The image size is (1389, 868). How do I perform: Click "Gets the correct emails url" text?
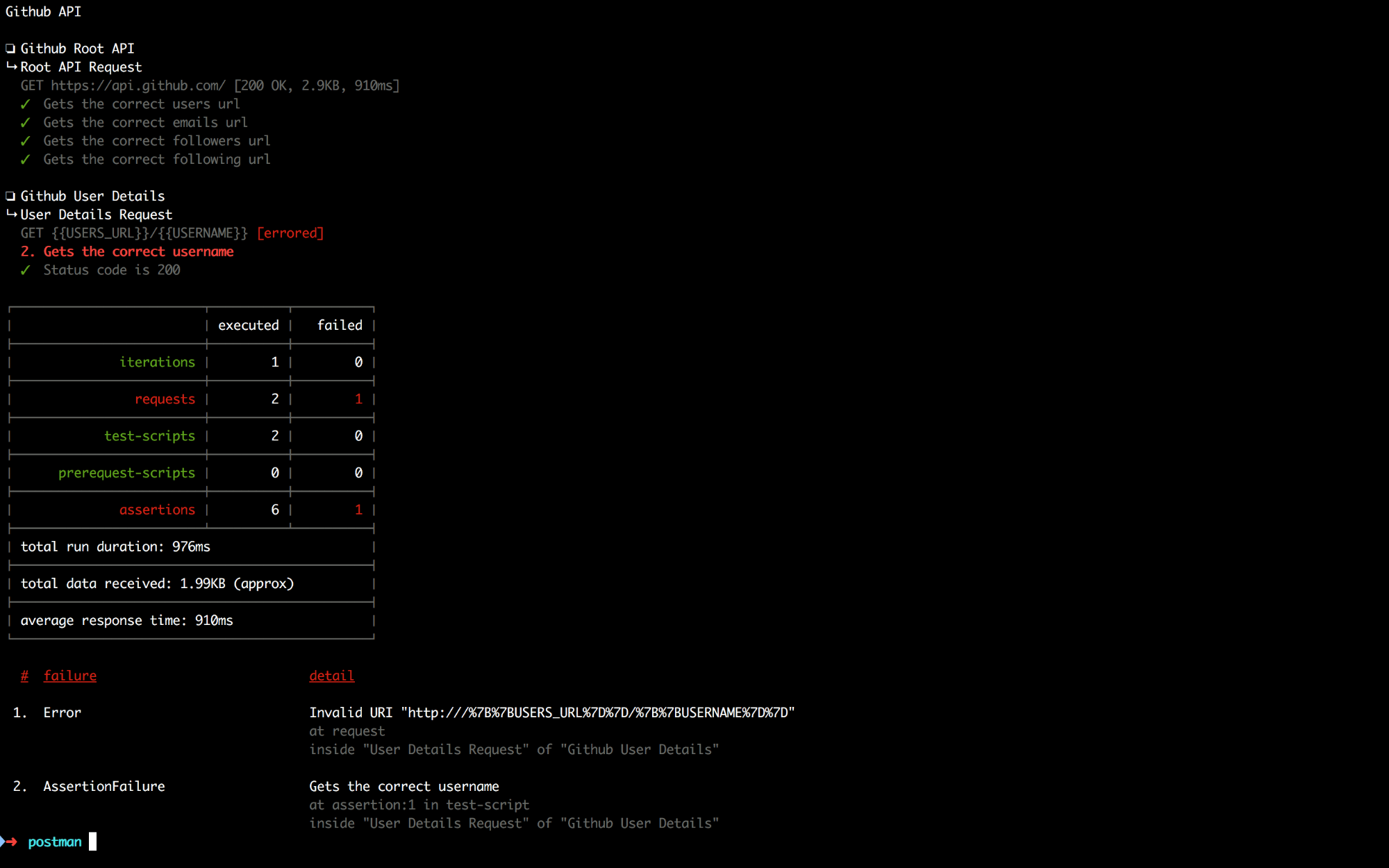tap(145, 123)
